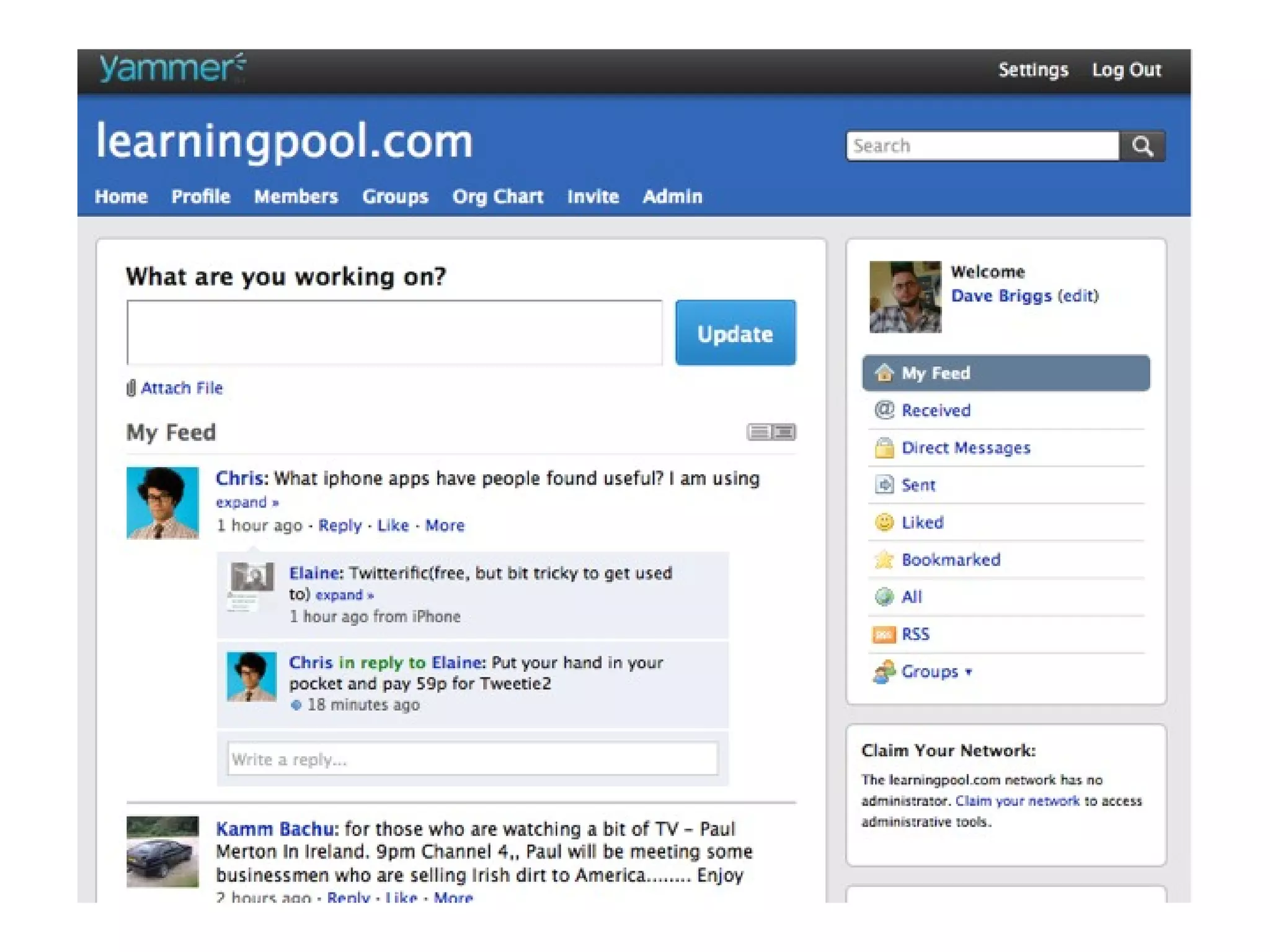Expand Elaine's Twitterific reply

click(344, 595)
